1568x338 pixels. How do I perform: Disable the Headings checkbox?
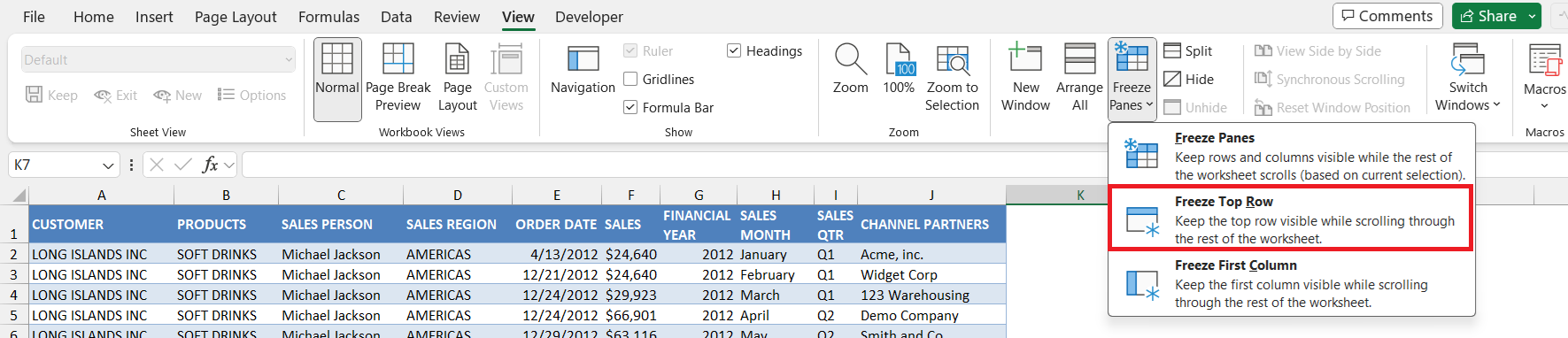pos(734,51)
